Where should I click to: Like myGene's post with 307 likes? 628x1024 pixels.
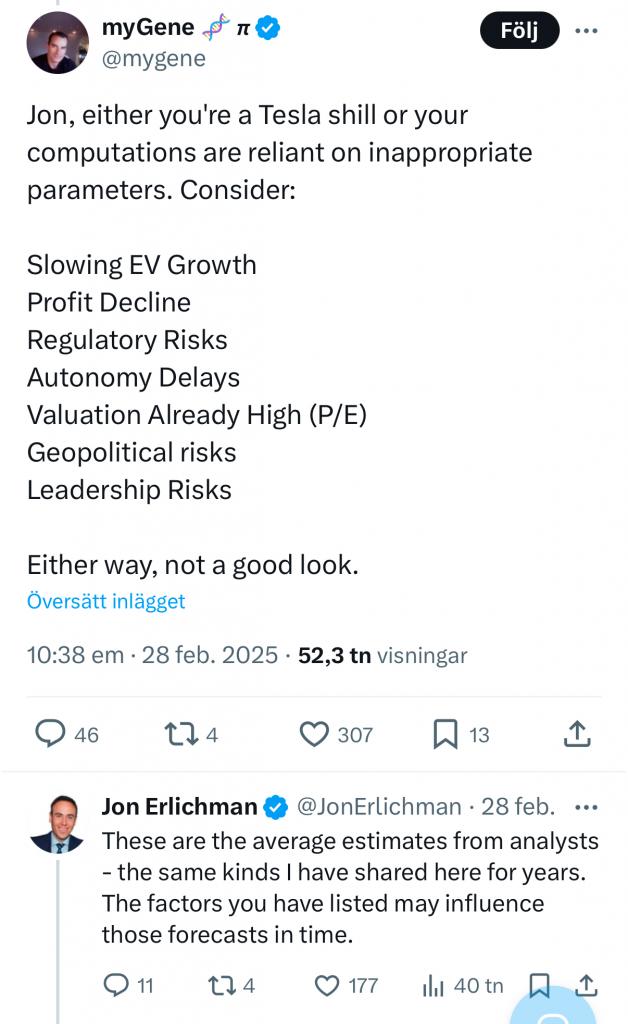coord(315,735)
